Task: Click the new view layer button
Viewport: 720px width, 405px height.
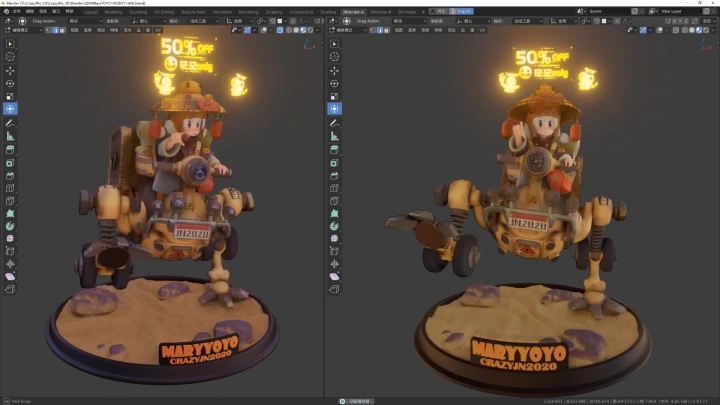Action: pyautogui.click(x=707, y=11)
